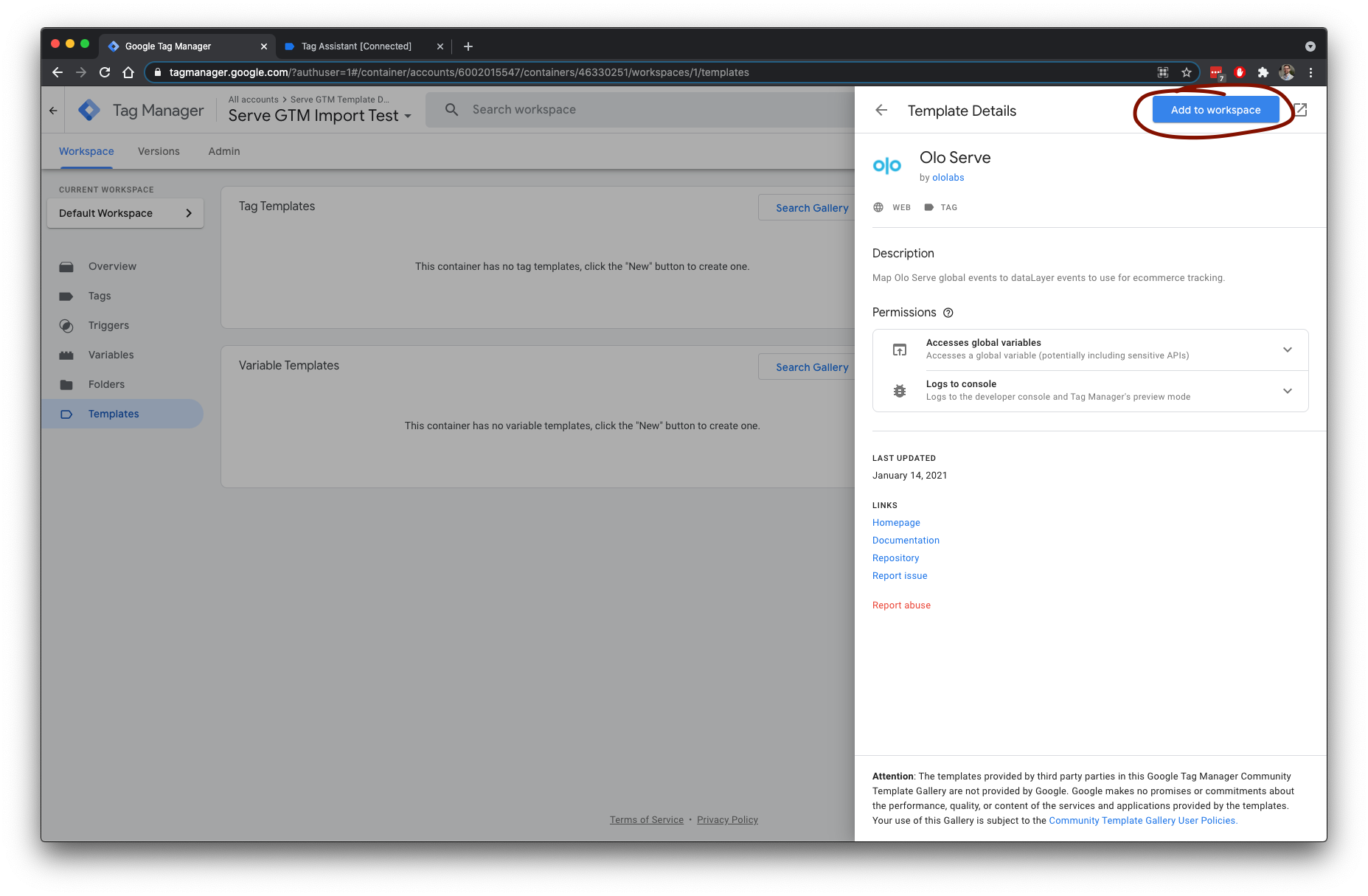Click the Accesses global variables icon
1368x896 pixels.
click(x=900, y=350)
